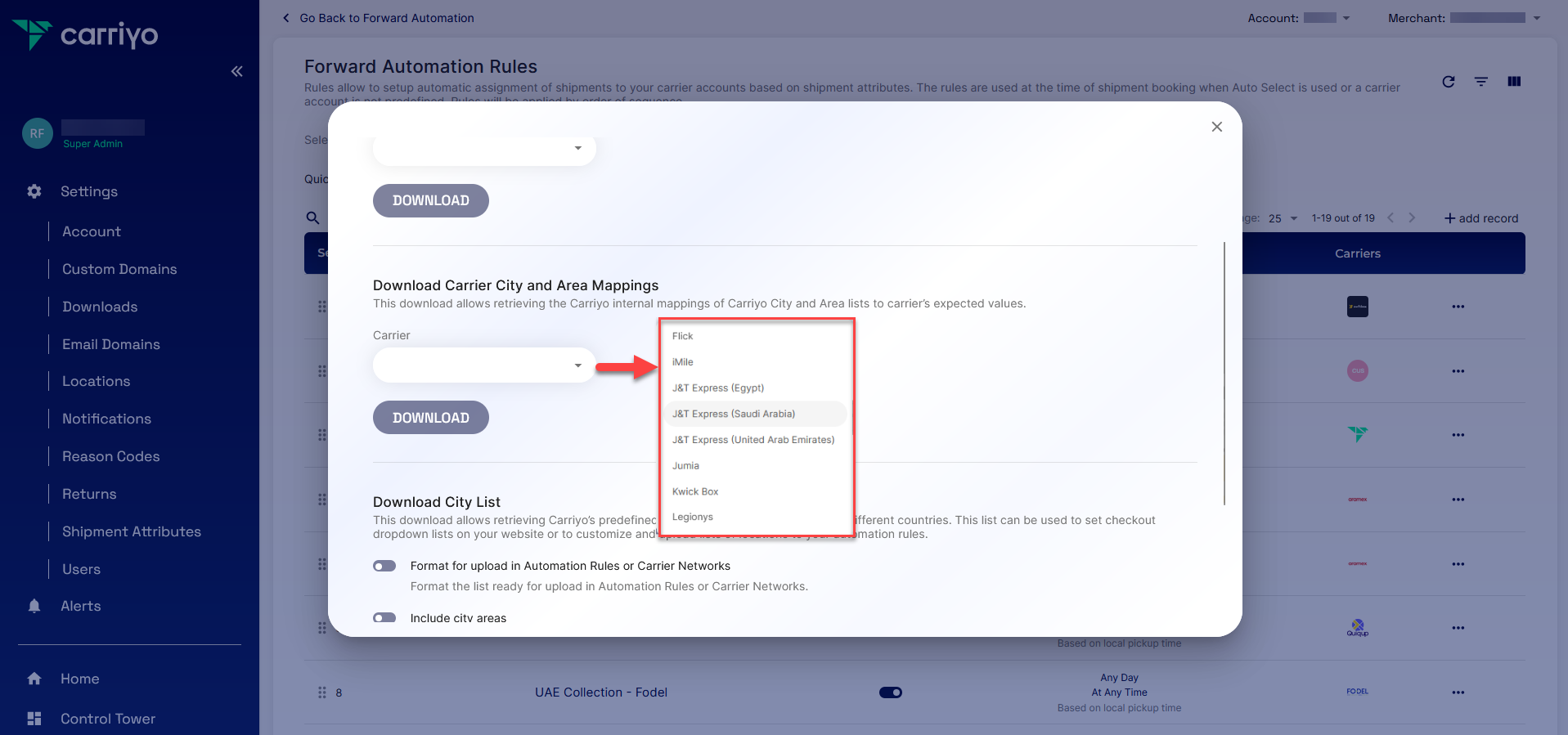The image size is (1568, 735).
Task: Open Returns in sidebar
Action: pos(89,494)
